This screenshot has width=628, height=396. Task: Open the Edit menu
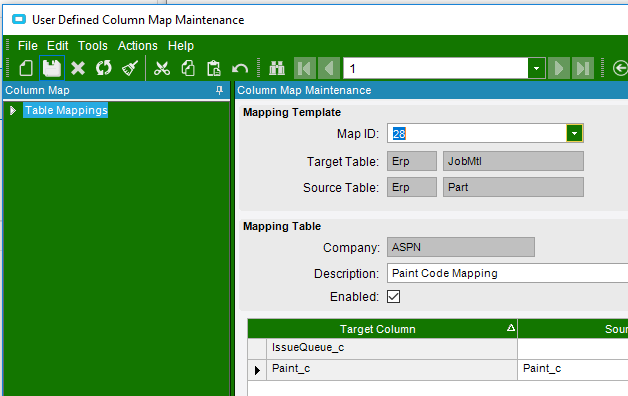coord(58,46)
